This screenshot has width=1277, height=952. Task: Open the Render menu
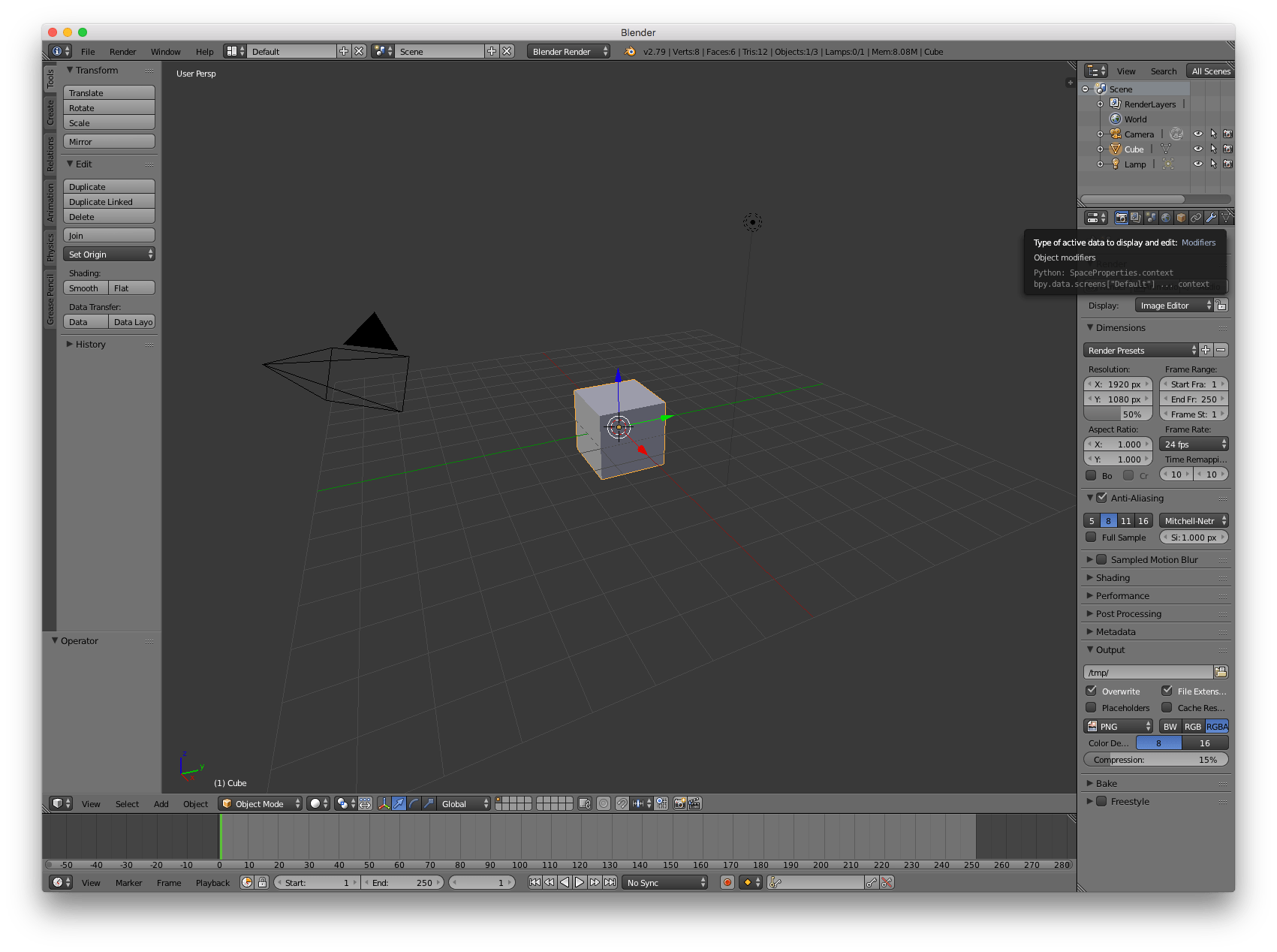(122, 51)
